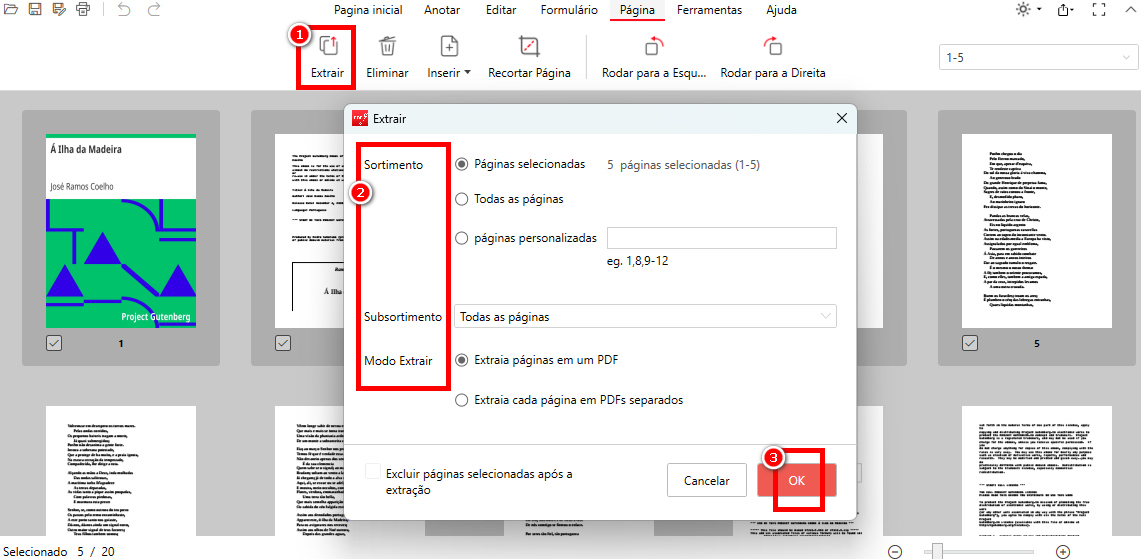1141x559 pixels.
Task: Click the Print icon
Action: [84, 9]
